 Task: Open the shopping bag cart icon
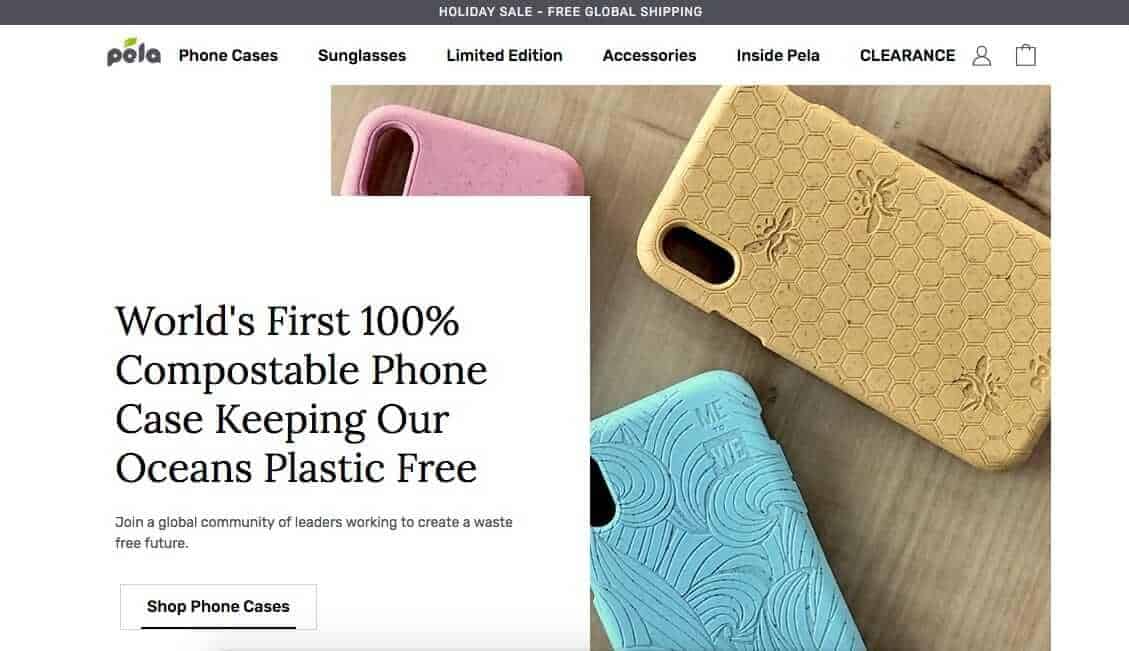pyautogui.click(x=1025, y=55)
